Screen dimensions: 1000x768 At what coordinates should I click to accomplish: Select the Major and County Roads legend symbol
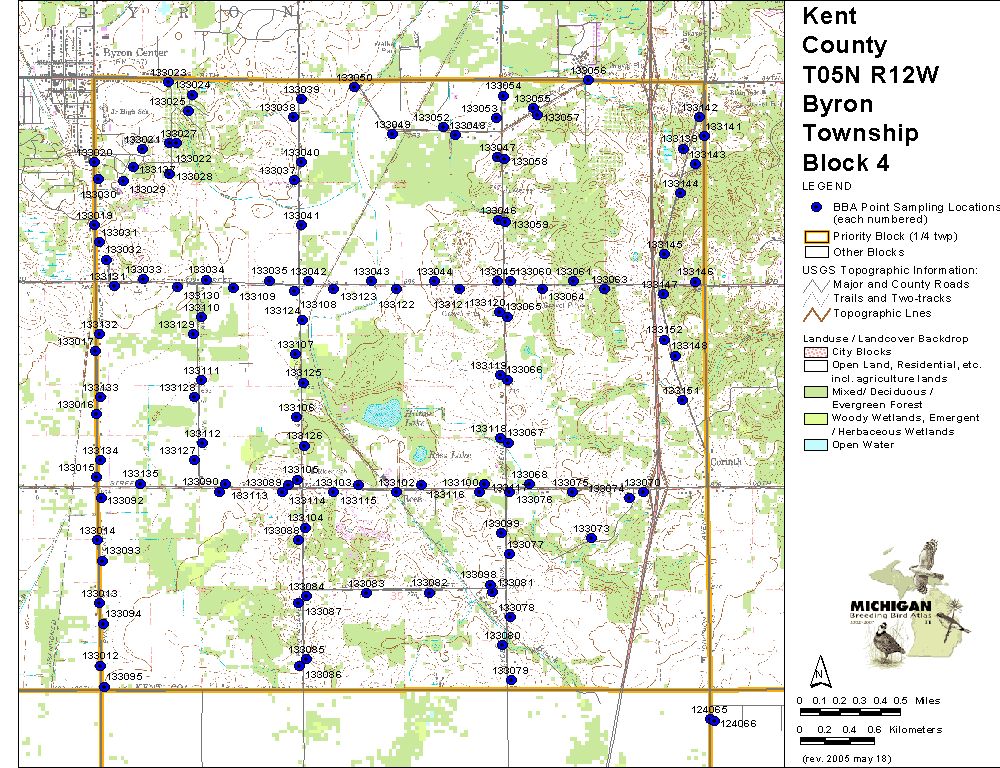(x=816, y=285)
